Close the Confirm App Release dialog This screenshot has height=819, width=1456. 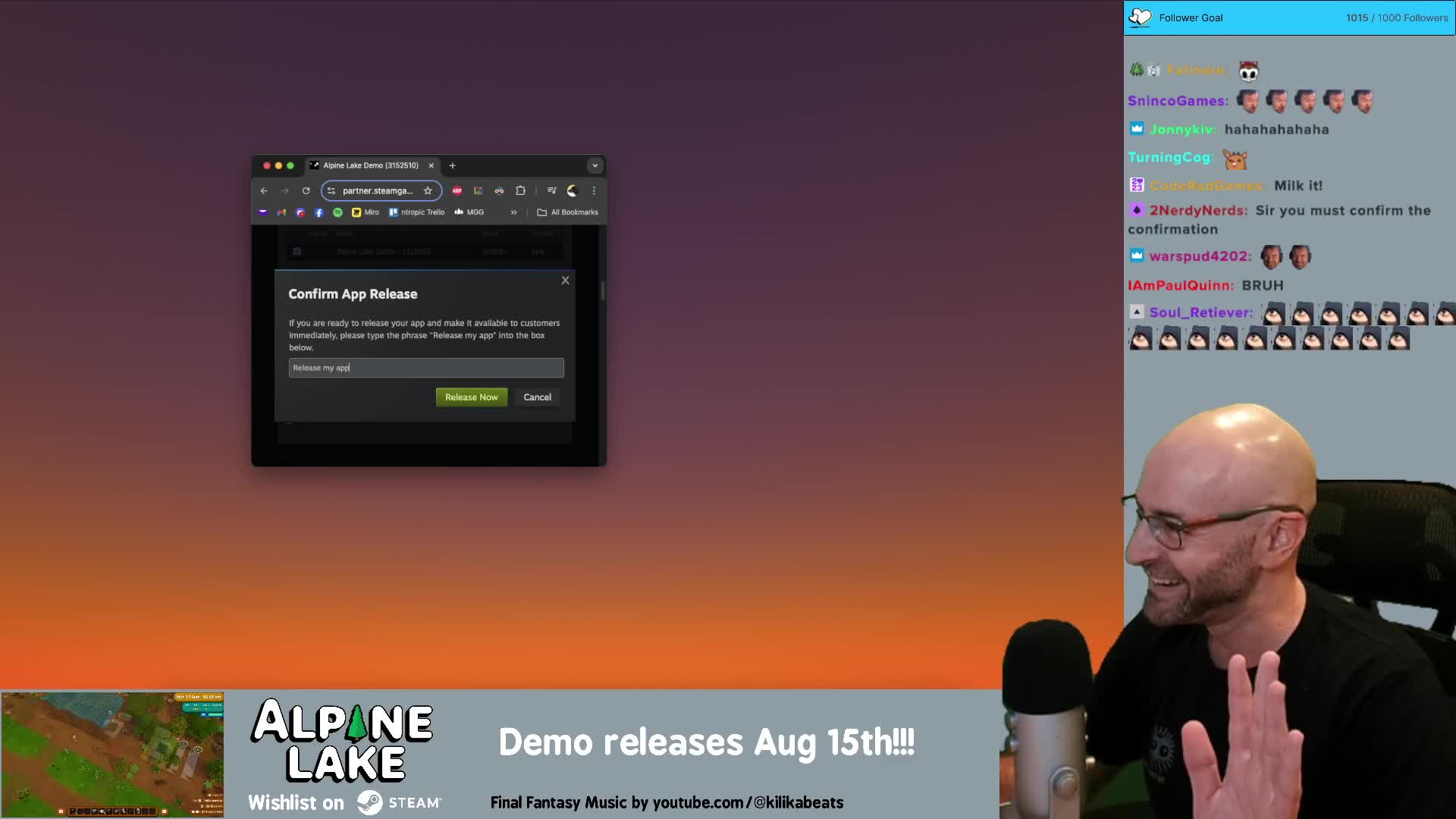(x=565, y=281)
